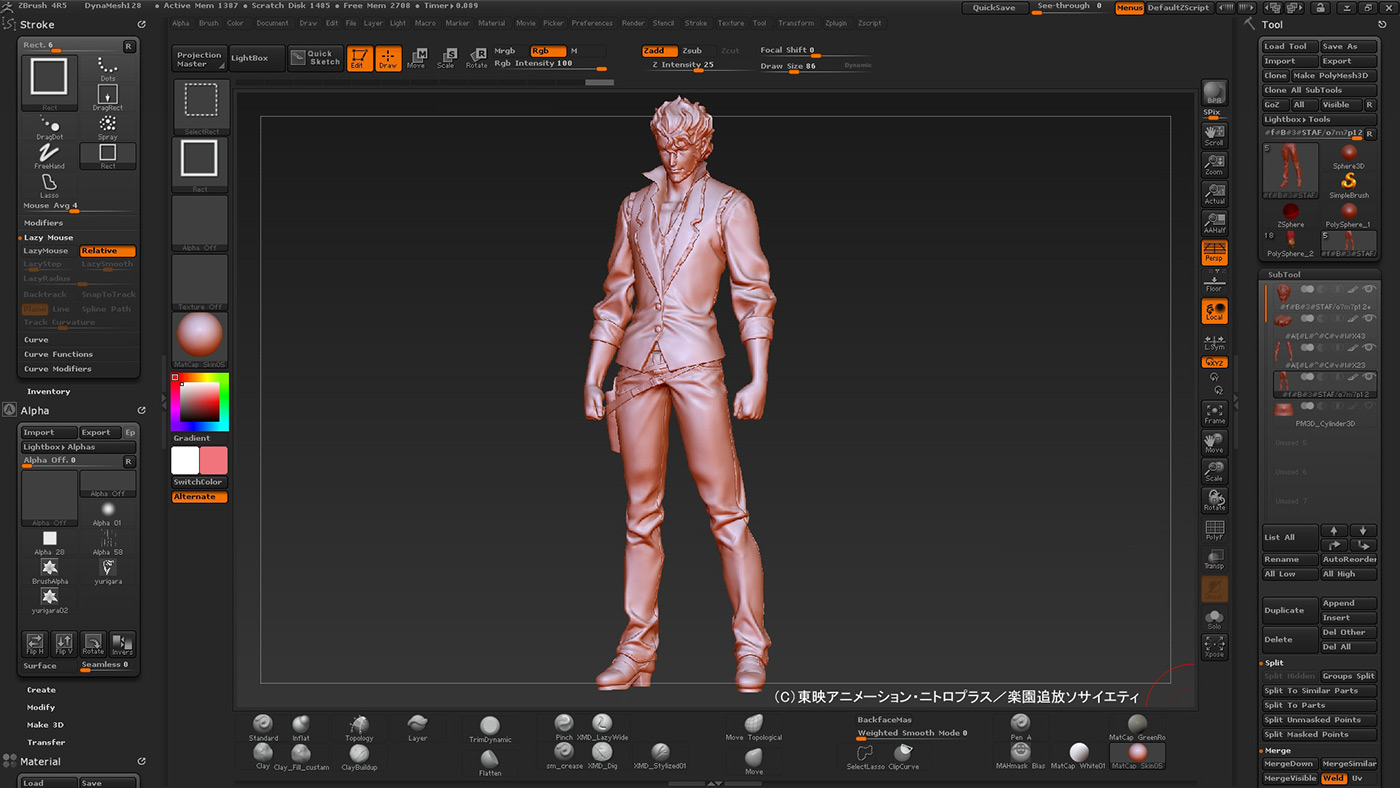1400x788 pixels.
Task: Switch to the Scale transform mode
Action: pos(447,58)
